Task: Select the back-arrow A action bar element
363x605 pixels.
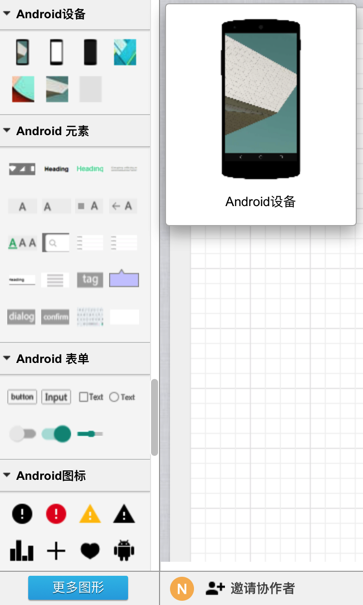Action: pyautogui.click(x=123, y=206)
